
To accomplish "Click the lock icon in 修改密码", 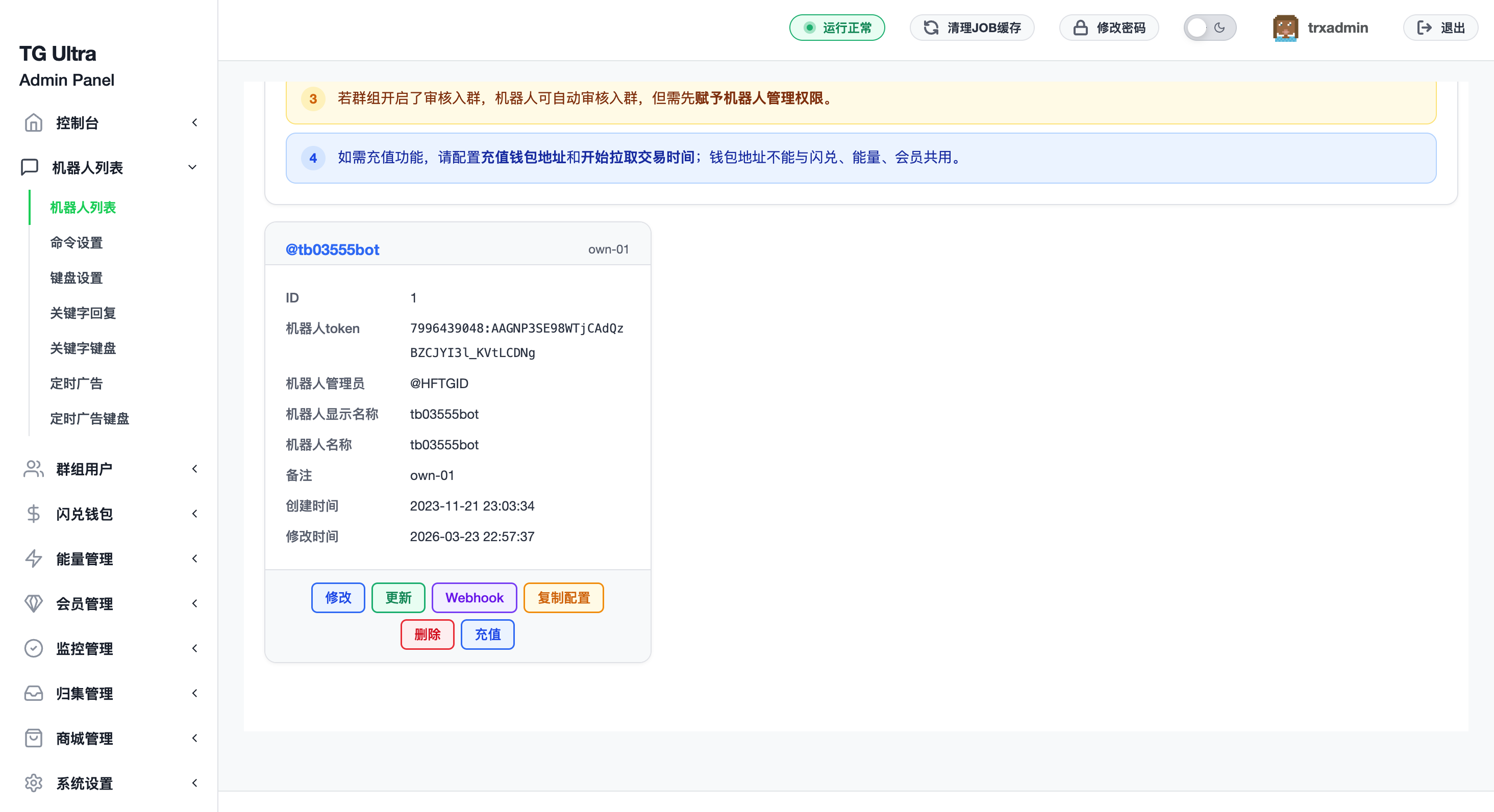I will pos(1081,27).
